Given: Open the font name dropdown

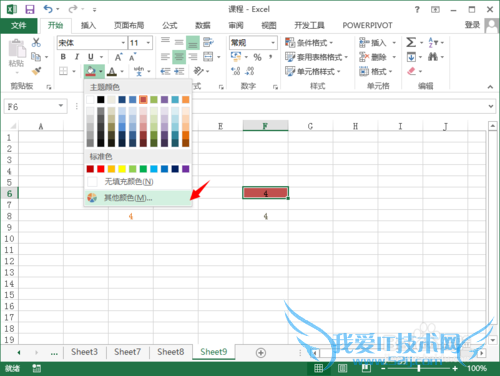Looking at the screenshot, I should pos(123,43).
